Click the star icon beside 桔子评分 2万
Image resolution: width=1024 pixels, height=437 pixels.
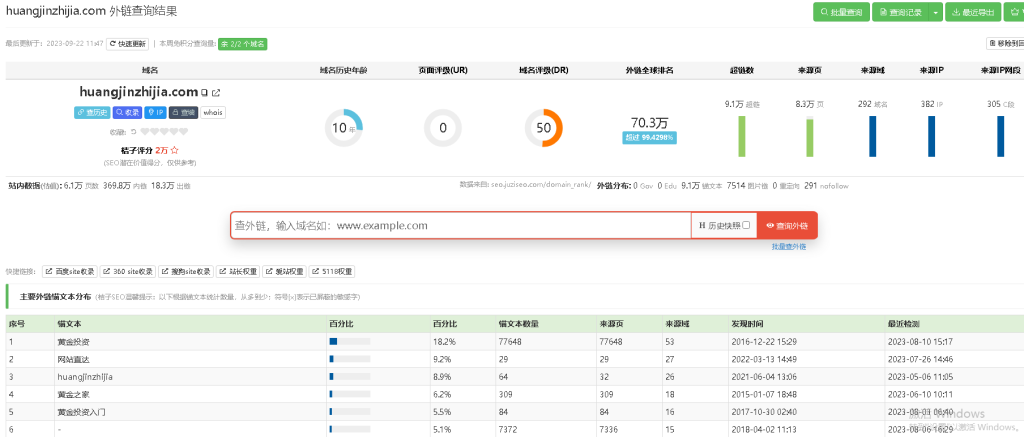point(174,150)
